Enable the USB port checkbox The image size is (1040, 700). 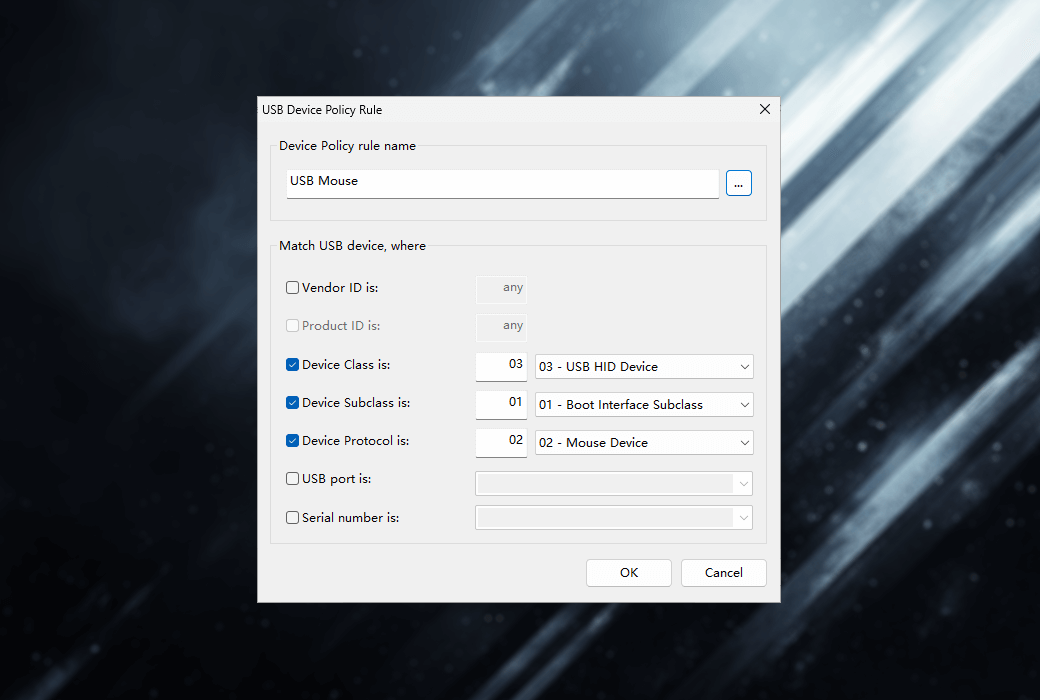point(293,479)
